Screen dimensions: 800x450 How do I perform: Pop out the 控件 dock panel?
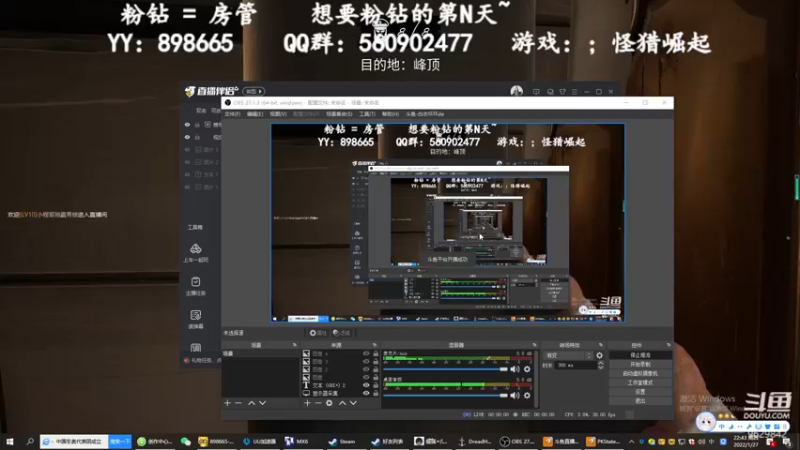(668, 345)
